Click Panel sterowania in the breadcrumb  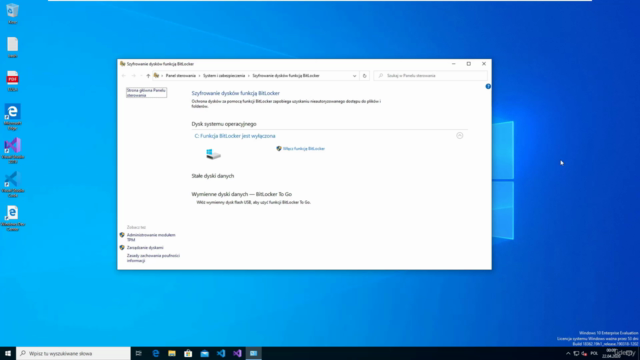181,76
